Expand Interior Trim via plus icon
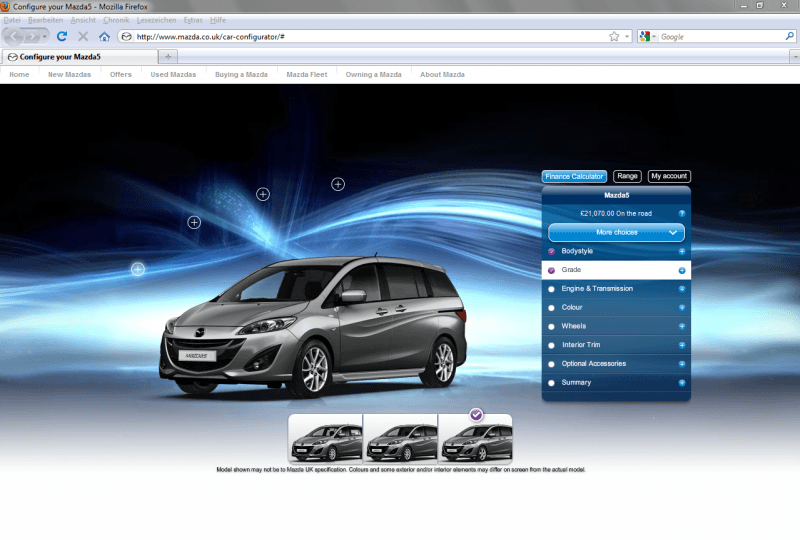 pos(682,346)
